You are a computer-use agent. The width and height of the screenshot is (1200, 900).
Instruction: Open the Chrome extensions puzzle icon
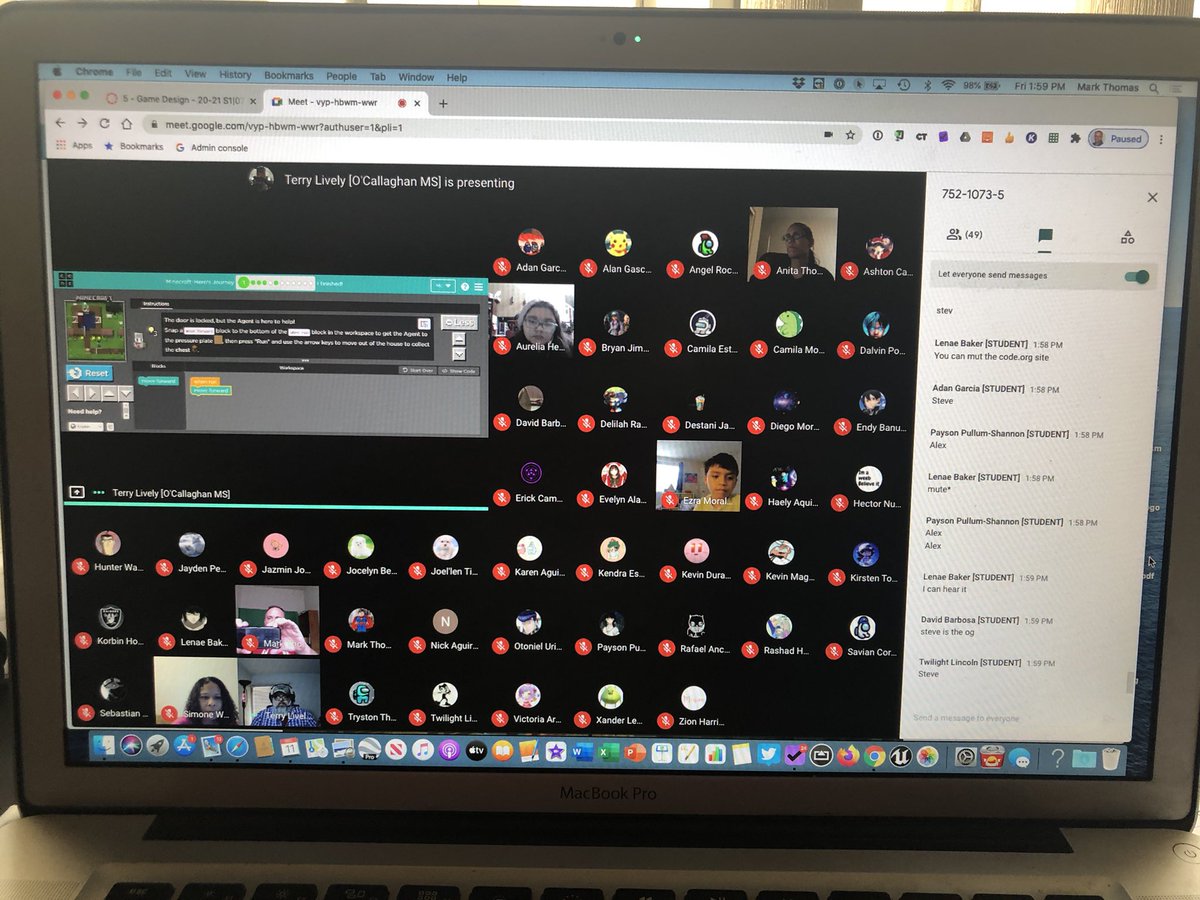pos(1076,138)
